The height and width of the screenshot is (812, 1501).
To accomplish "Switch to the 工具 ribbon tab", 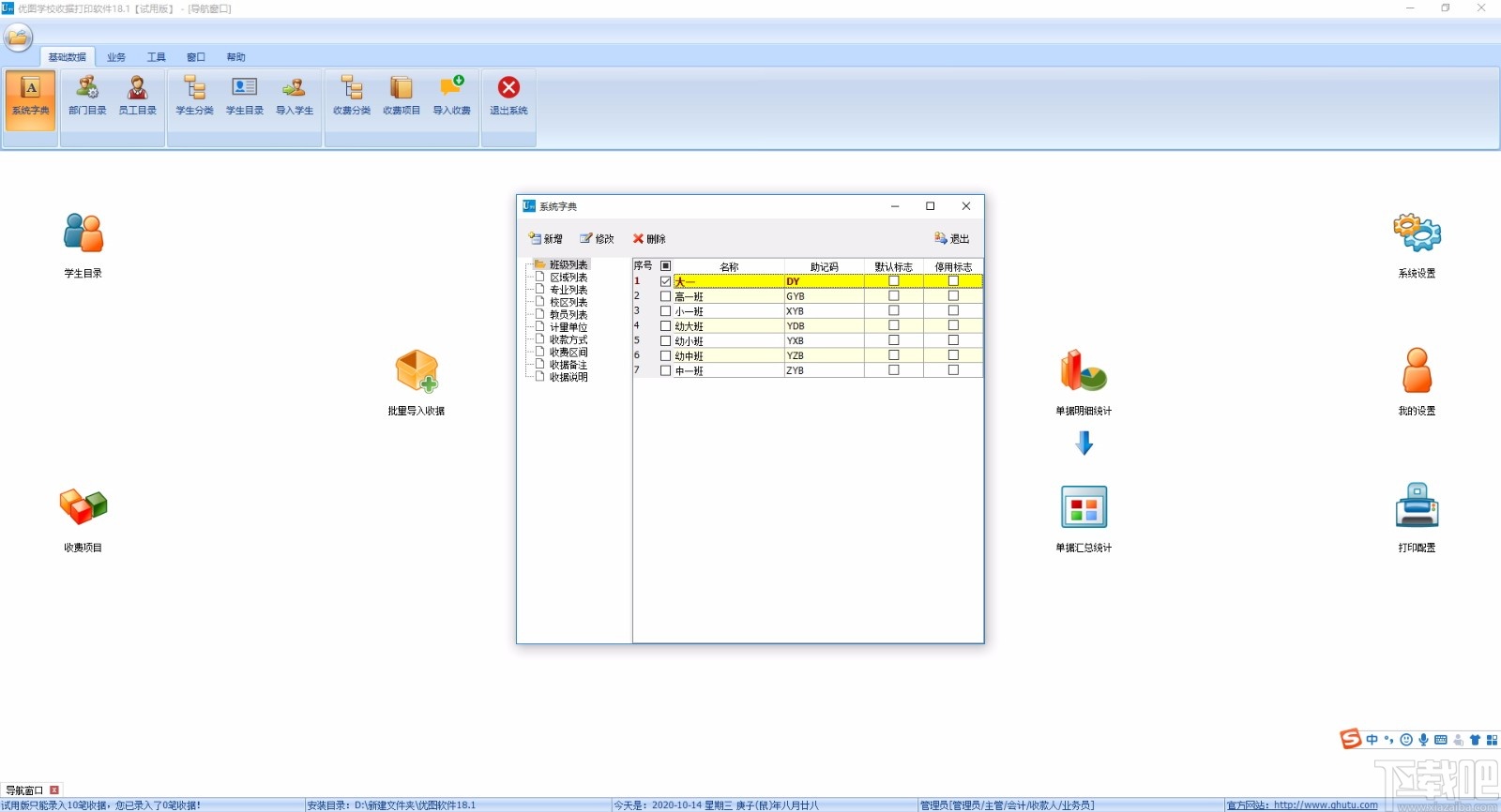I will [x=157, y=57].
